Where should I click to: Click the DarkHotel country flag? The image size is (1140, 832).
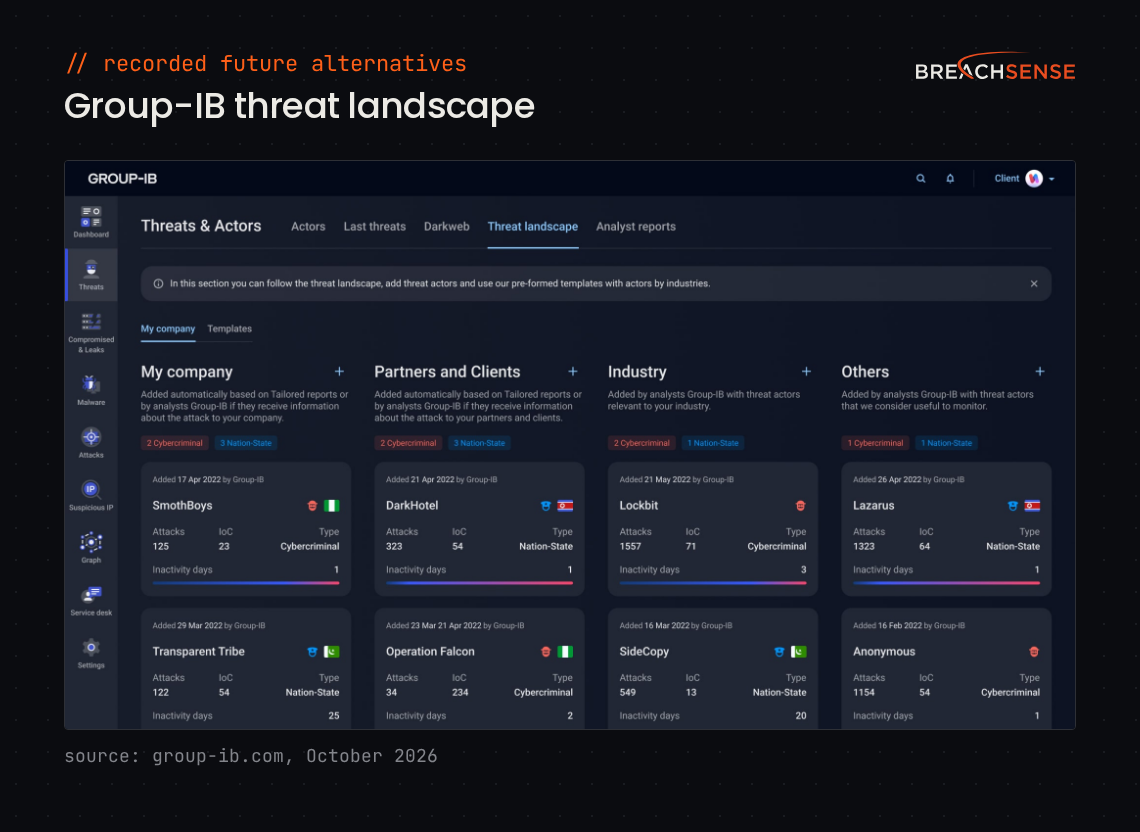point(565,505)
